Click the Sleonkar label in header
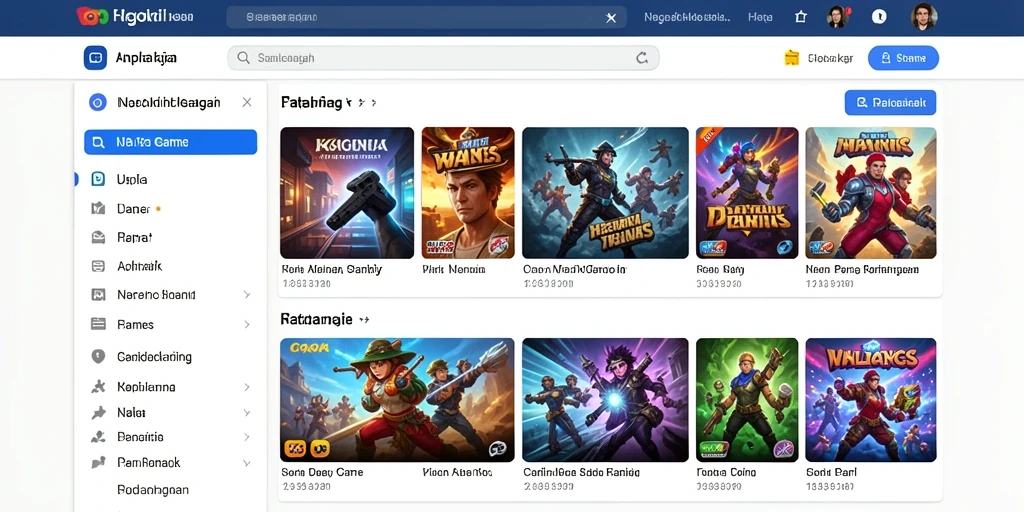Viewport: 1024px width, 512px height. [830, 58]
